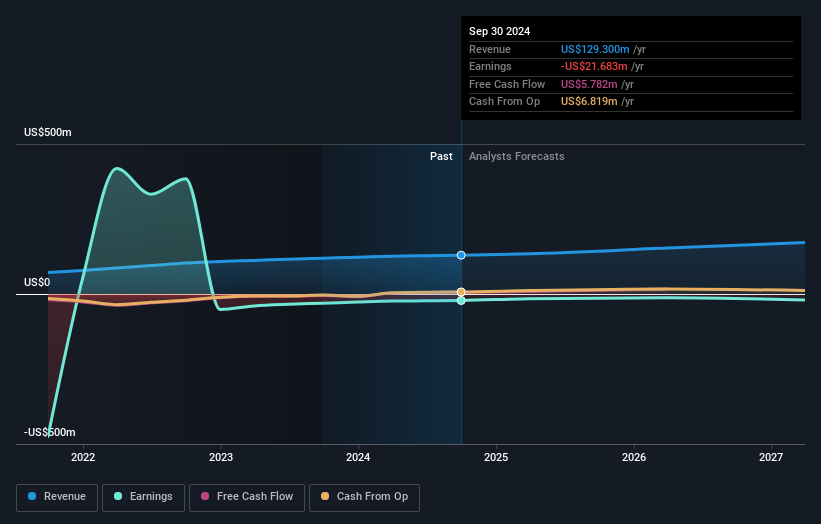Screen dimensions: 821x524
Task: Toggle the Revenue legend button
Action: click(x=57, y=497)
